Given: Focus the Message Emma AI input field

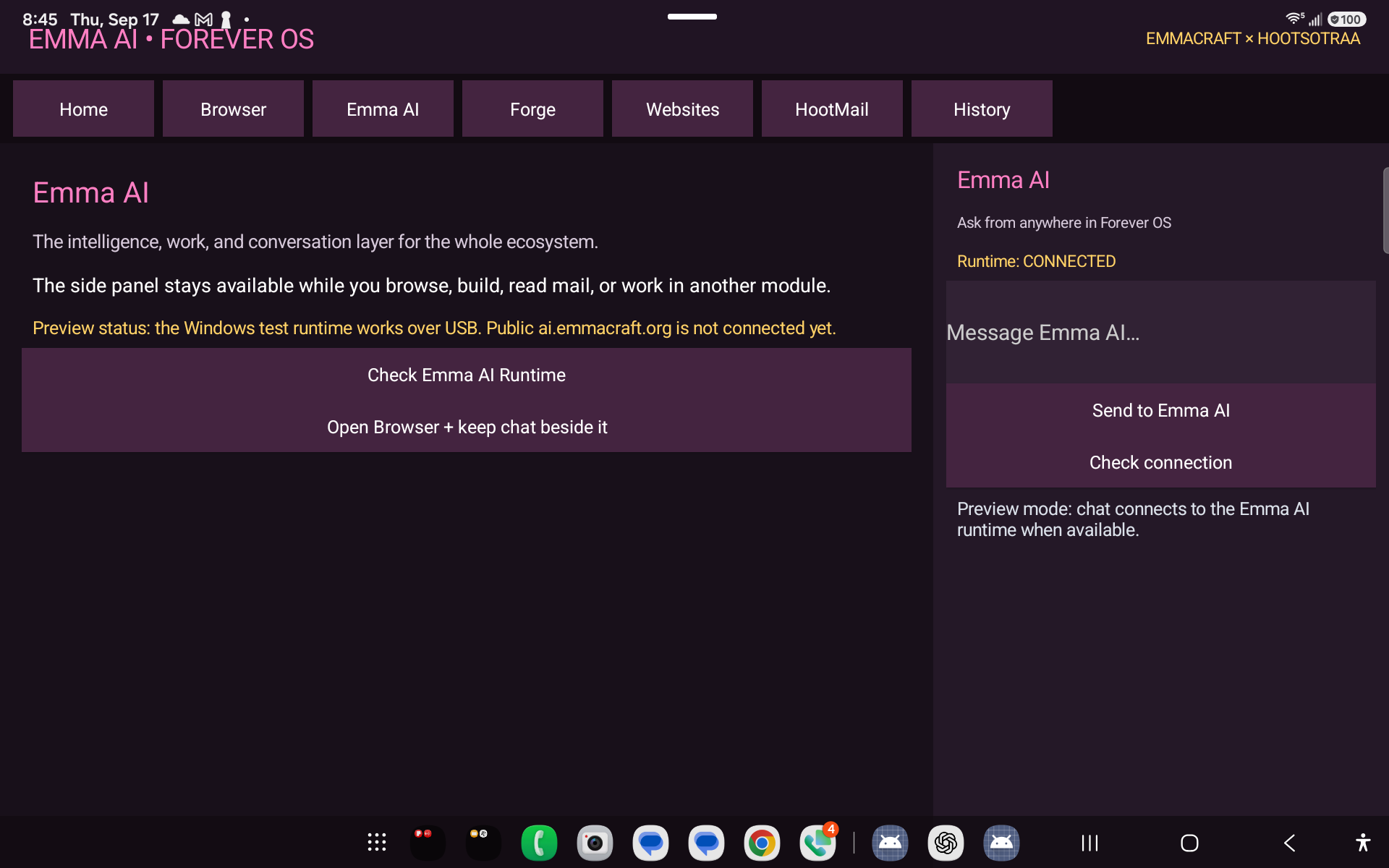Looking at the screenshot, I should coord(1160,332).
